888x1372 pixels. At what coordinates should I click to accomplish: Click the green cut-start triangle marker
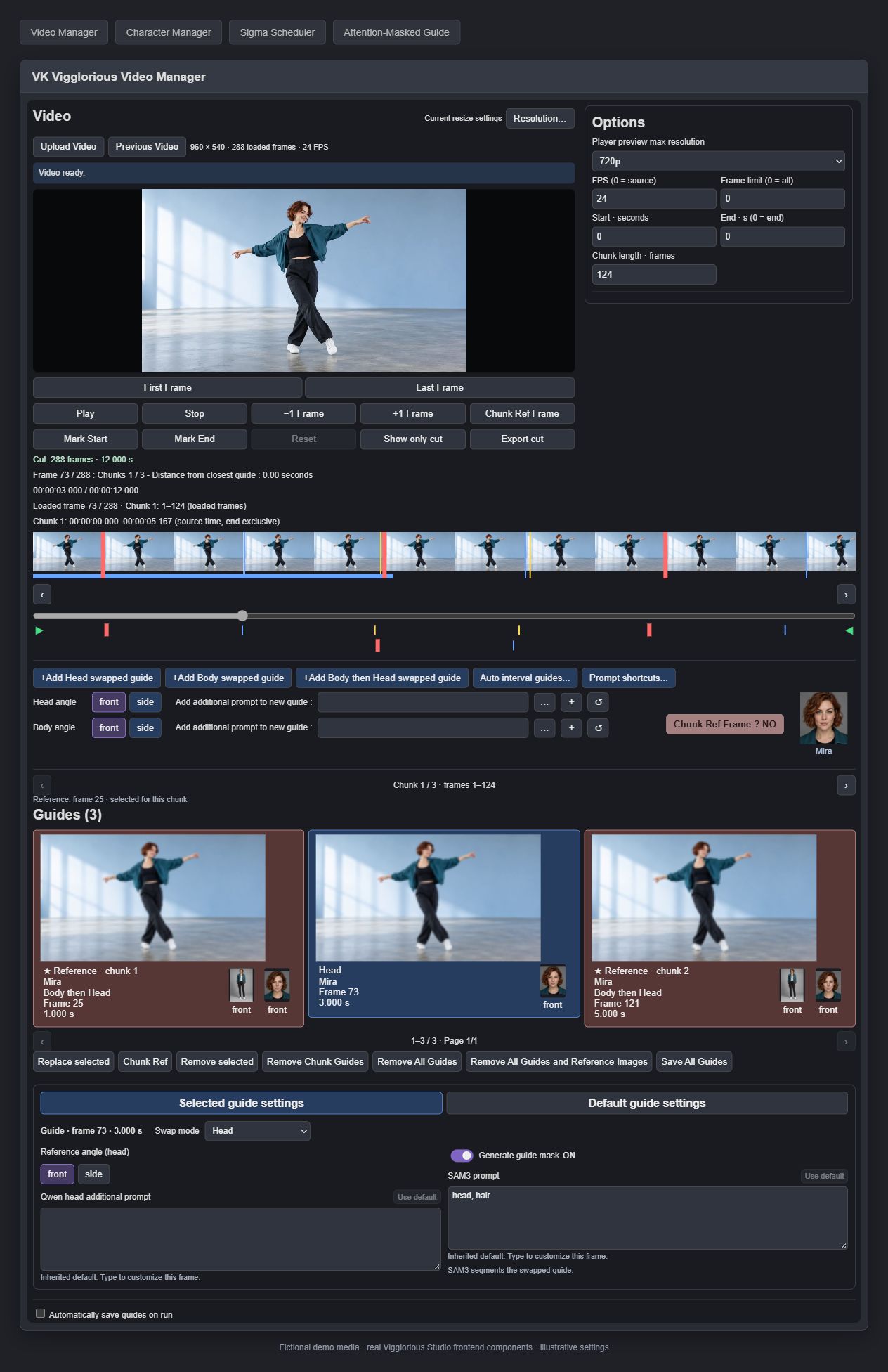tap(39, 630)
